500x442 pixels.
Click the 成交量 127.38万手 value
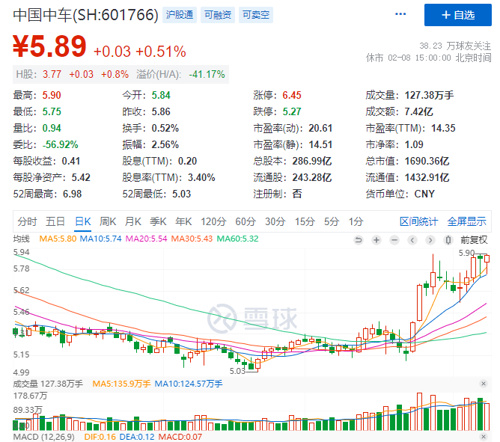[429, 95]
